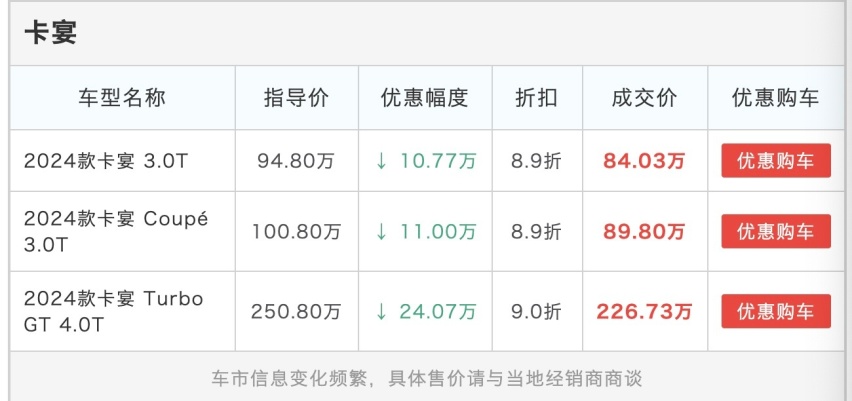Image resolution: width=852 pixels, height=401 pixels.
Task: Click transaction price 84.03万
Action: pyautogui.click(x=644, y=161)
